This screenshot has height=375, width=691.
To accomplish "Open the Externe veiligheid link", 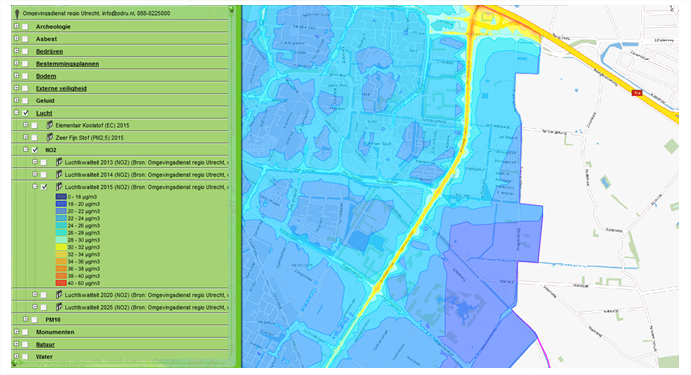I will pos(61,88).
